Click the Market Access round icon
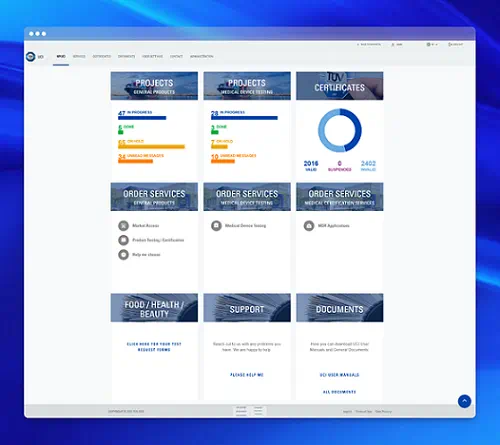The image size is (500, 445). coord(123,226)
